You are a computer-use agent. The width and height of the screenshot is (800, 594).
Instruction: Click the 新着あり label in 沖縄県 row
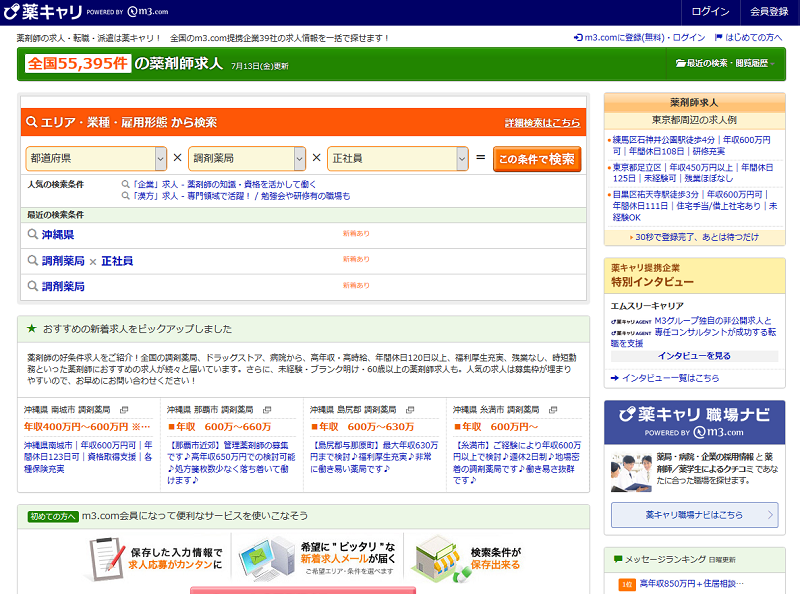tap(356, 234)
